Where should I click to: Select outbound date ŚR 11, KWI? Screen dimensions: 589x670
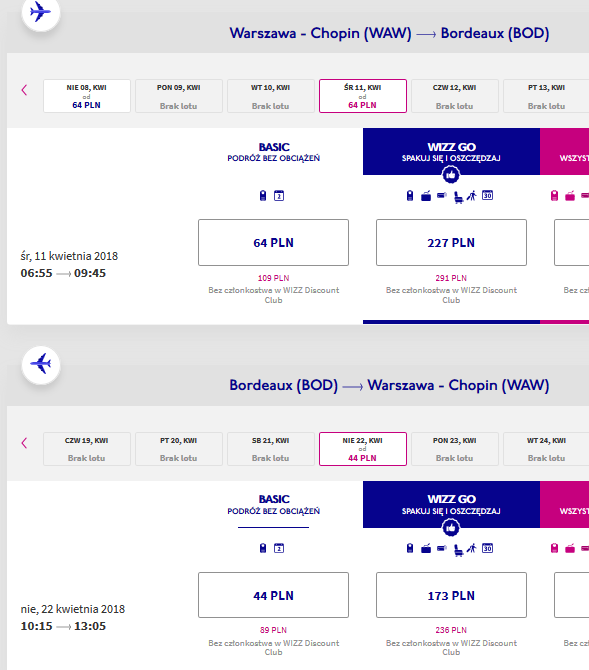pos(363,96)
